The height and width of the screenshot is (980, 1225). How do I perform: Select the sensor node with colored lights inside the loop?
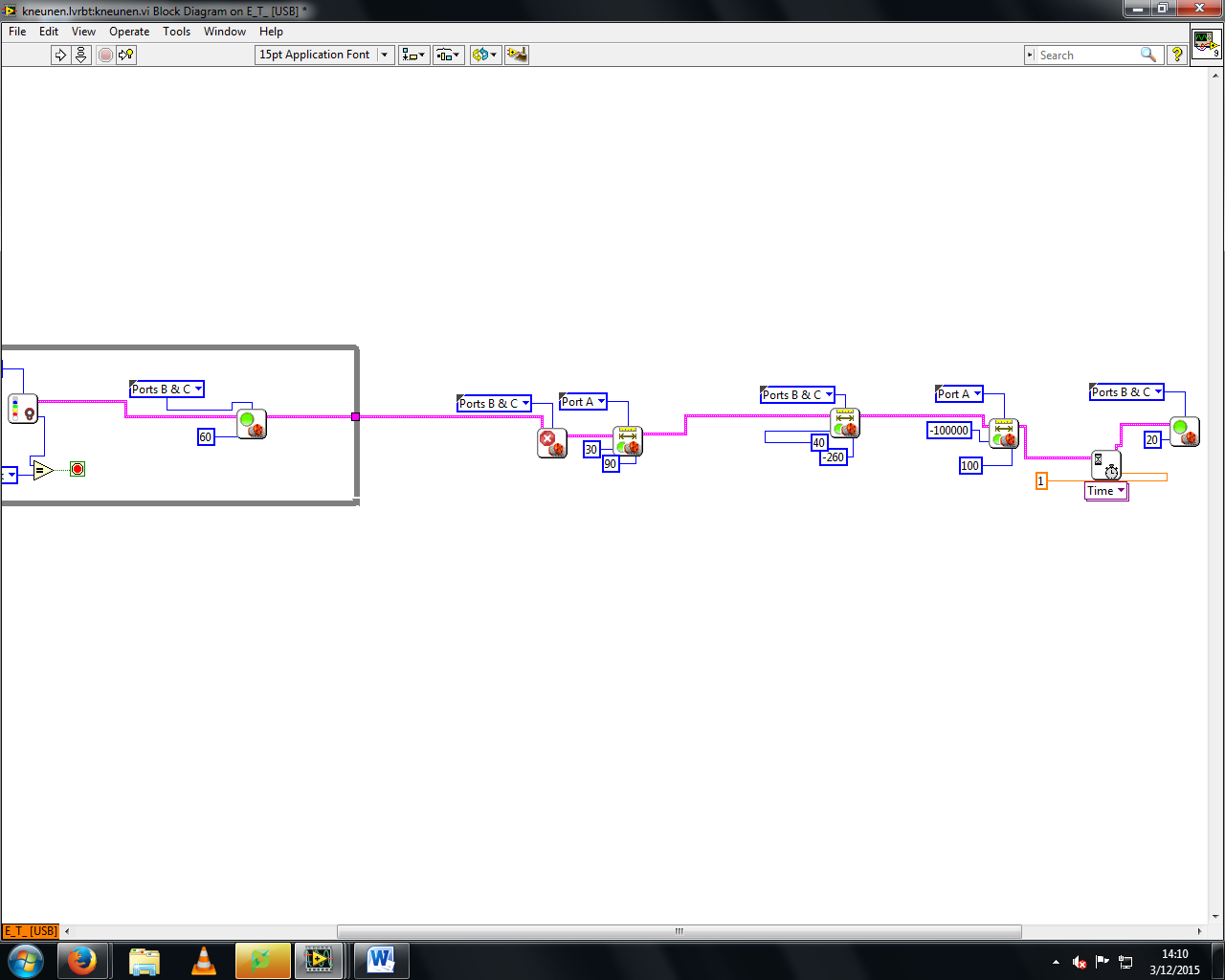[23, 409]
